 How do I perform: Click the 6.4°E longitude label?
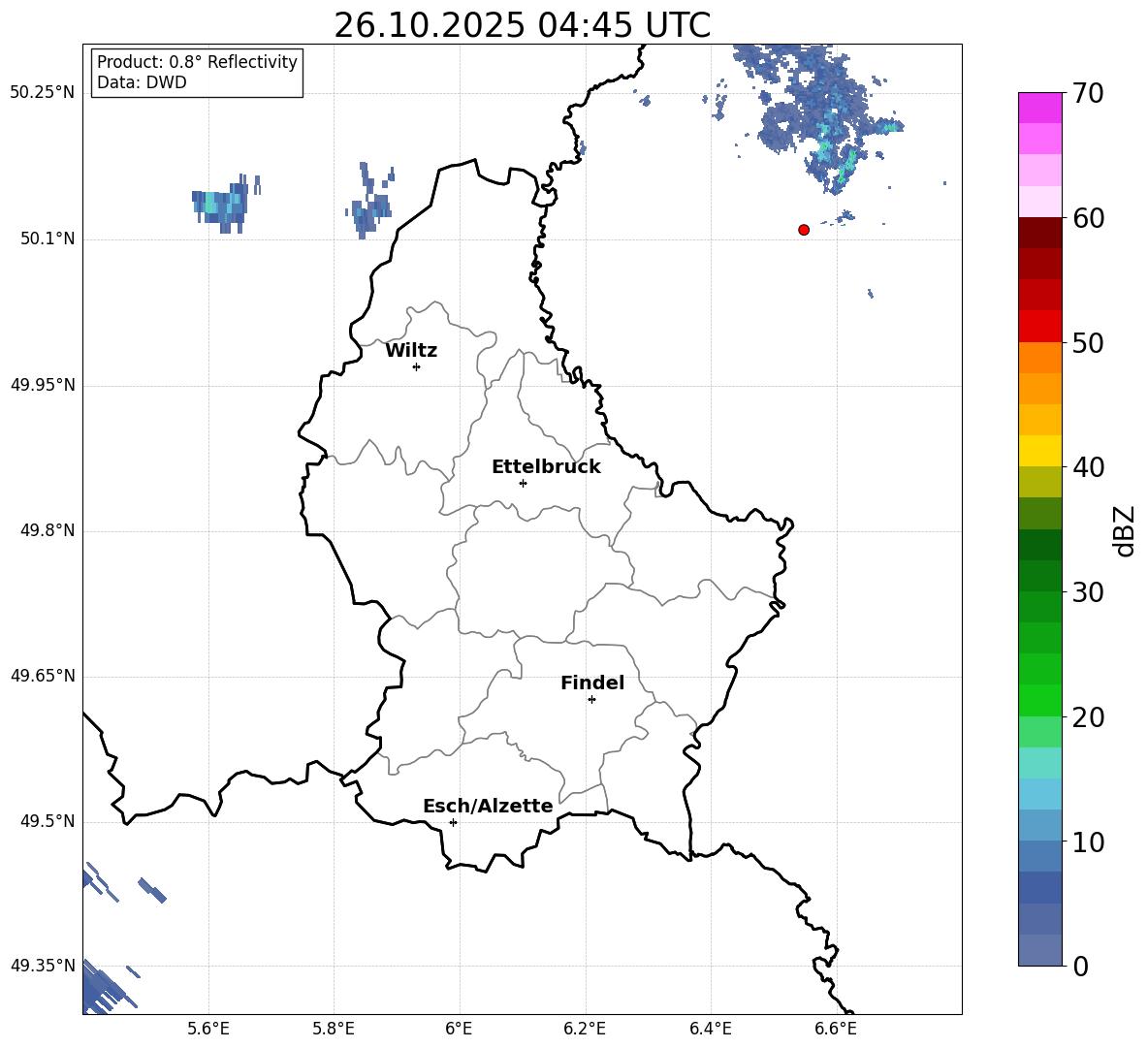tap(710, 1029)
